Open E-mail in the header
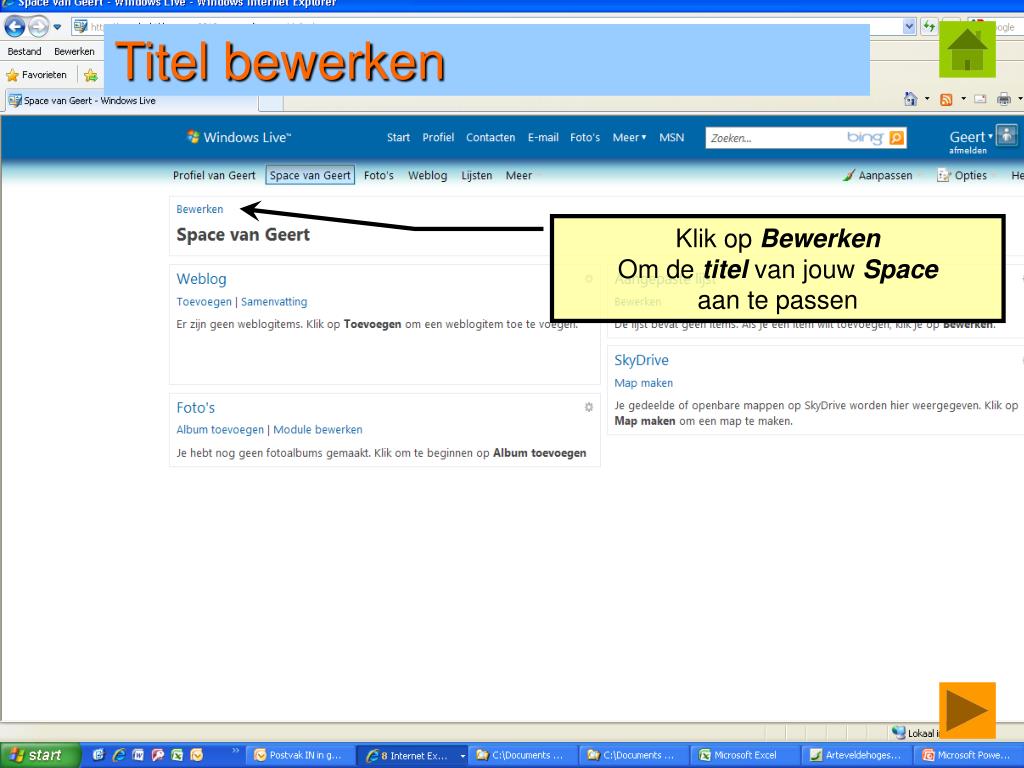The width and height of the screenshot is (1024, 768). (543, 137)
